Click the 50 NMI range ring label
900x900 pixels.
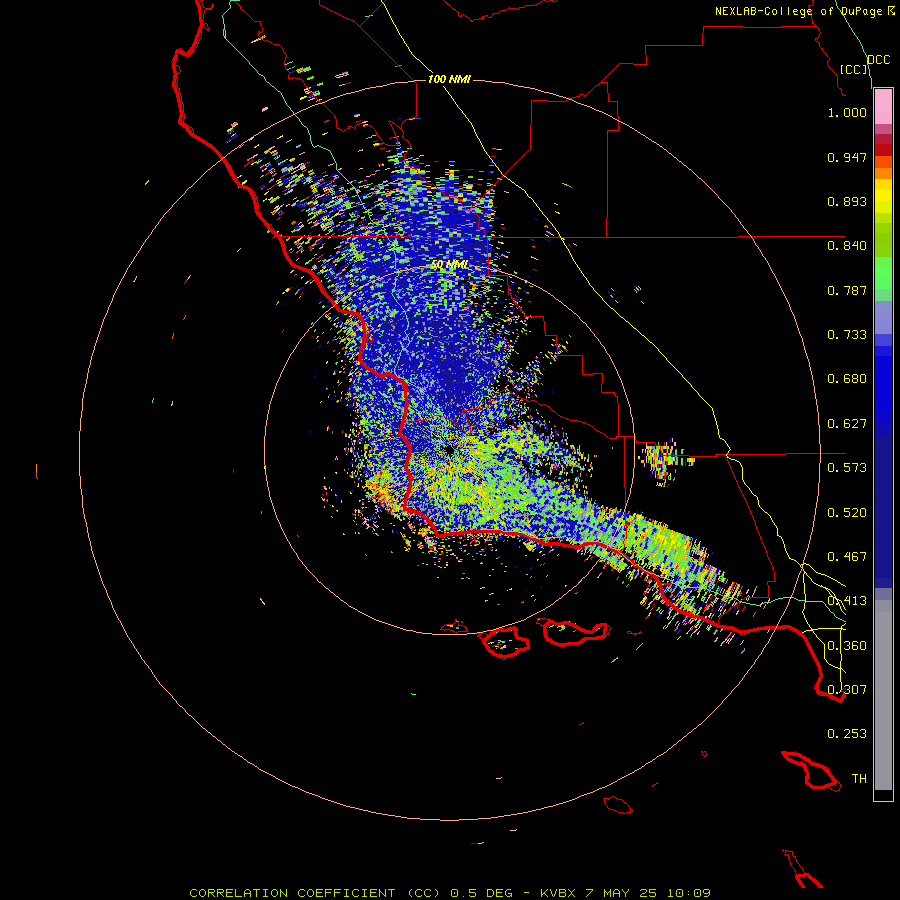point(449,265)
